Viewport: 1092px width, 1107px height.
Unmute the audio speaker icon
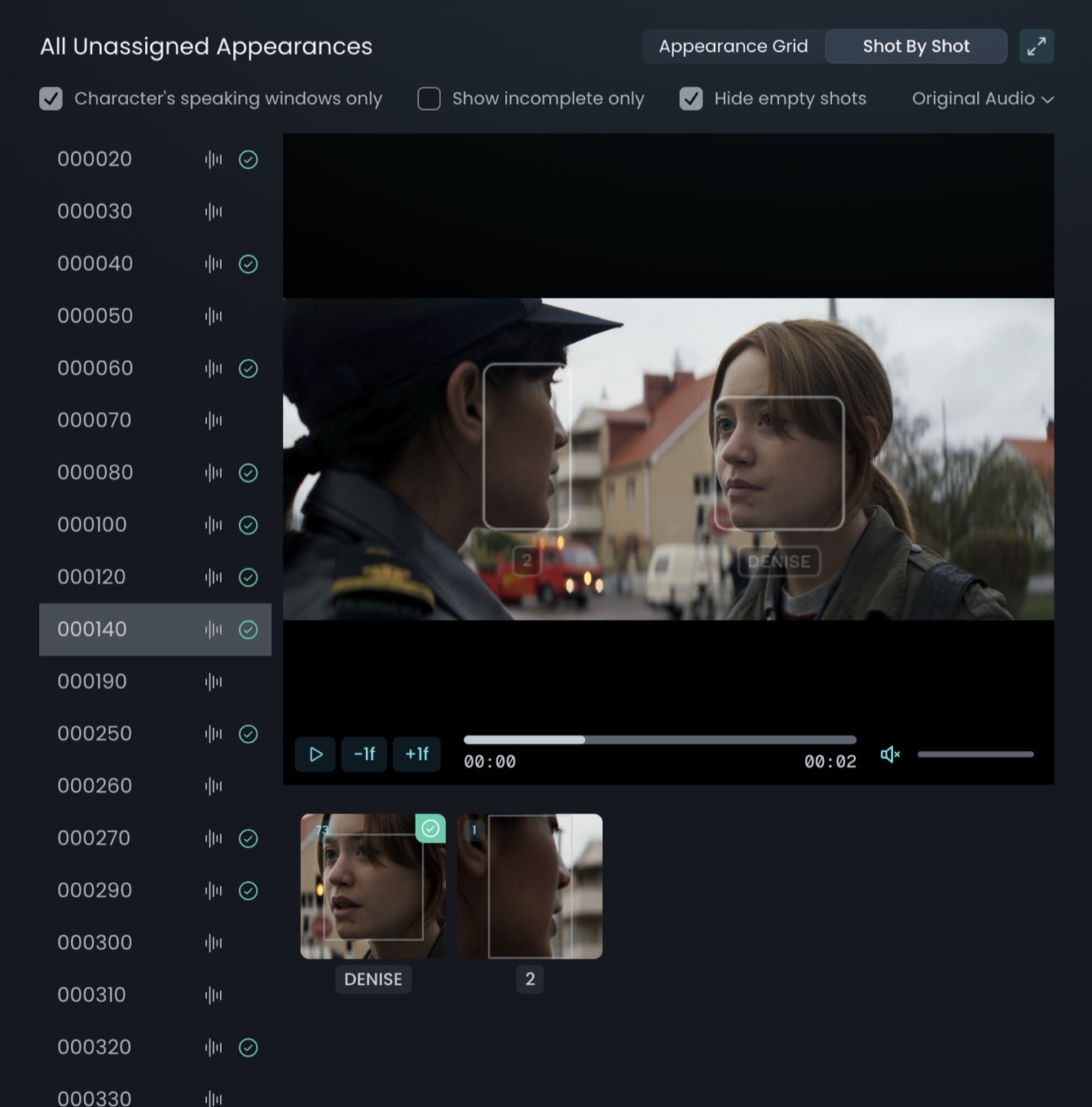pos(890,754)
